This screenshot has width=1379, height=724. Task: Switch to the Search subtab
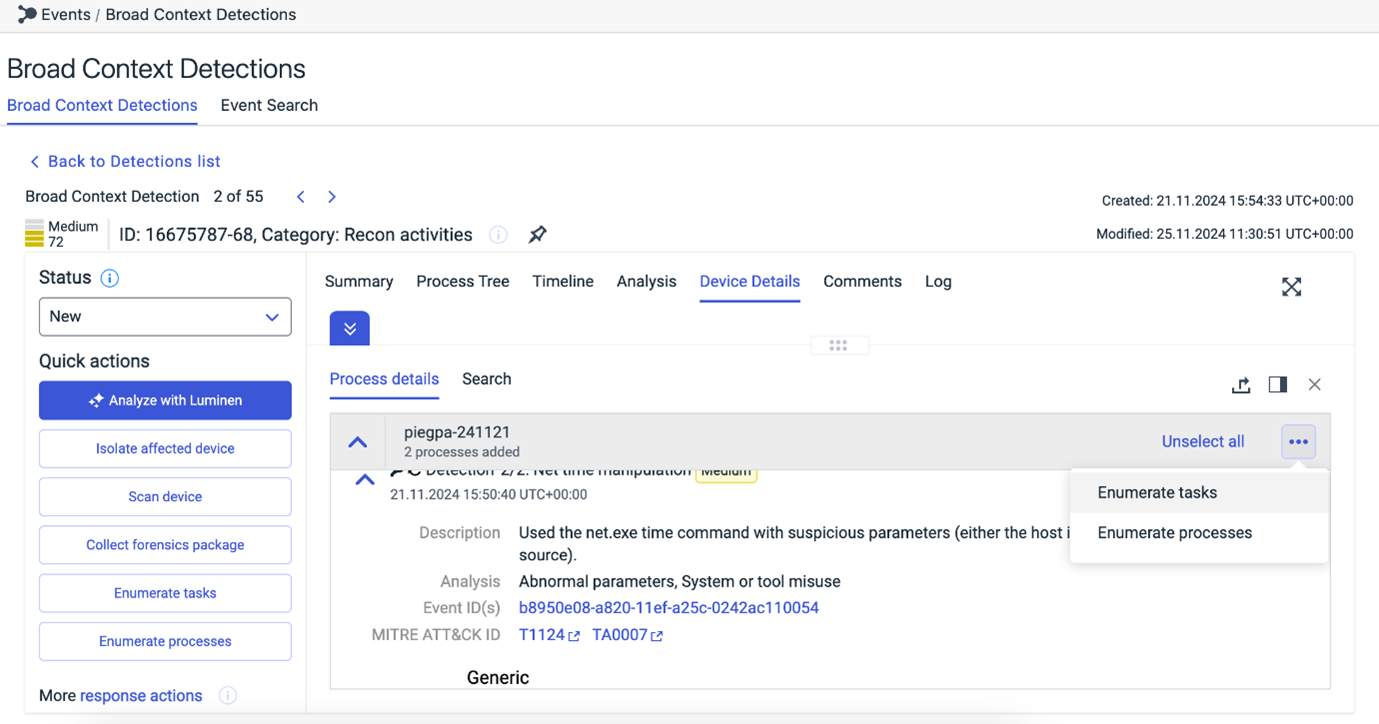coord(487,379)
